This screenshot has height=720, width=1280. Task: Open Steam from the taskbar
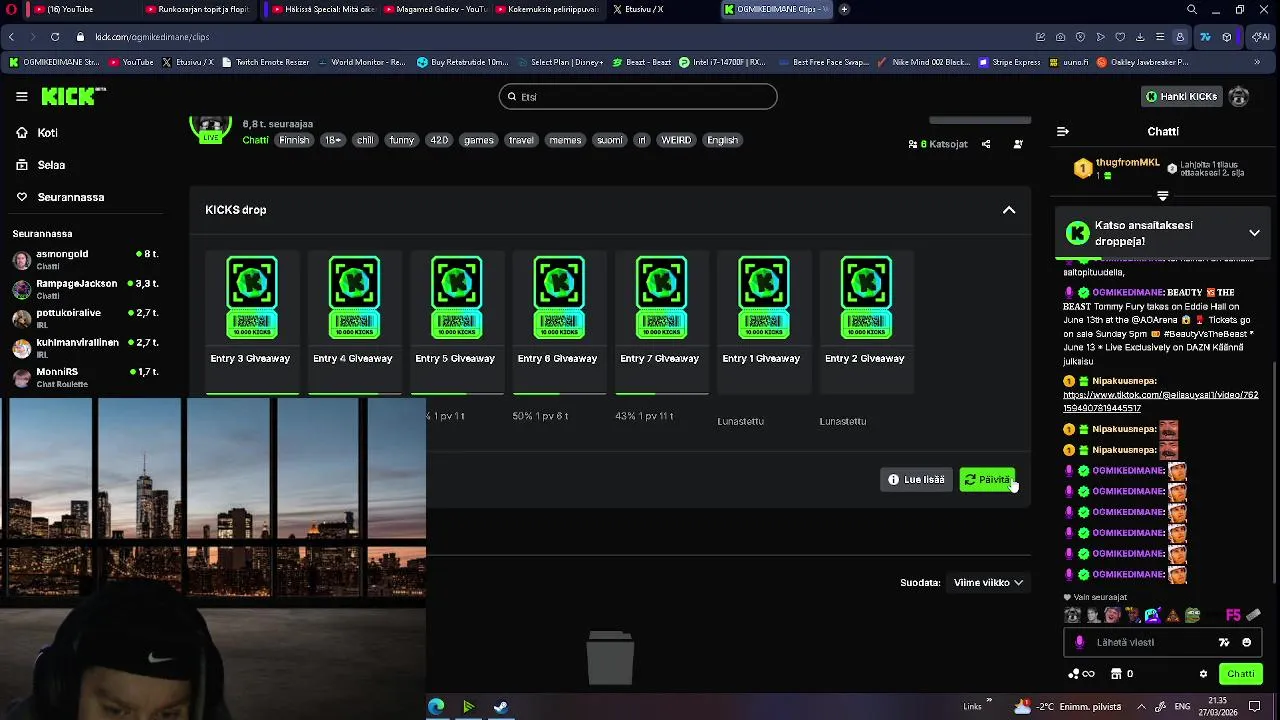click(501, 707)
